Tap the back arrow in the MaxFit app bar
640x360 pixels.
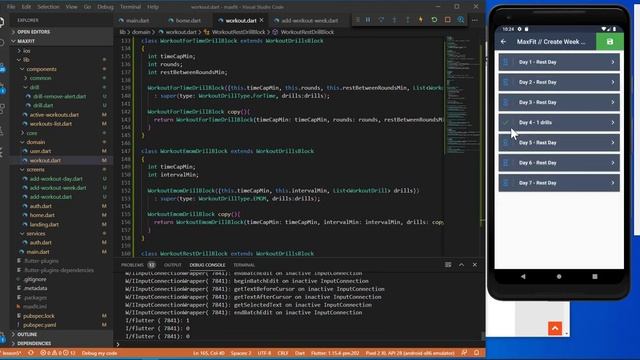[x=503, y=42]
